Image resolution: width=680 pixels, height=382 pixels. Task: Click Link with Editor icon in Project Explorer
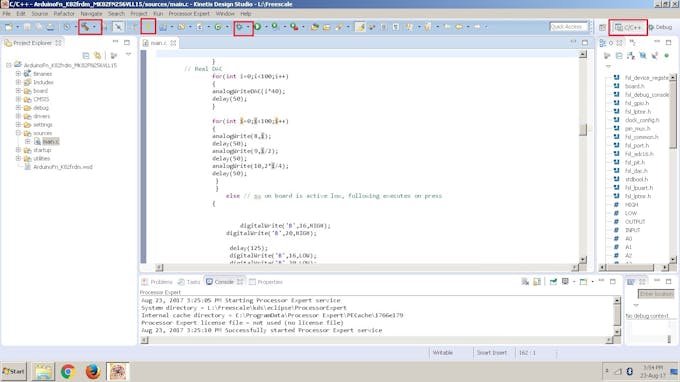coord(98,56)
